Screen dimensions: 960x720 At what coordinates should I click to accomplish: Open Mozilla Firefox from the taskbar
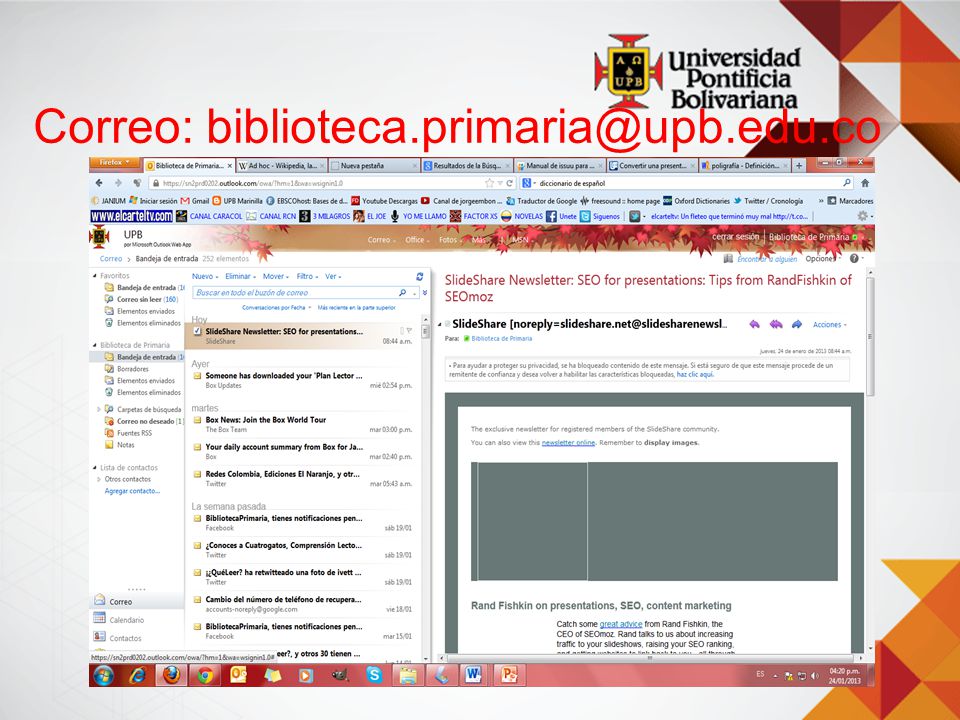[x=171, y=675]
